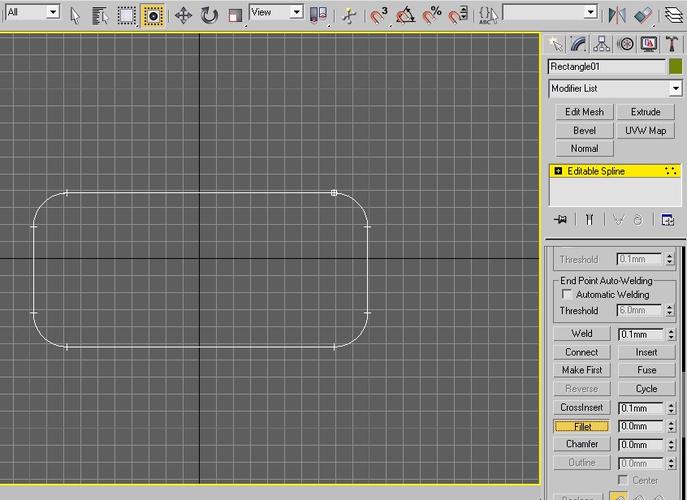Open Configure Modifier Sets icon
687x500 pixels.
coord(668,220)
